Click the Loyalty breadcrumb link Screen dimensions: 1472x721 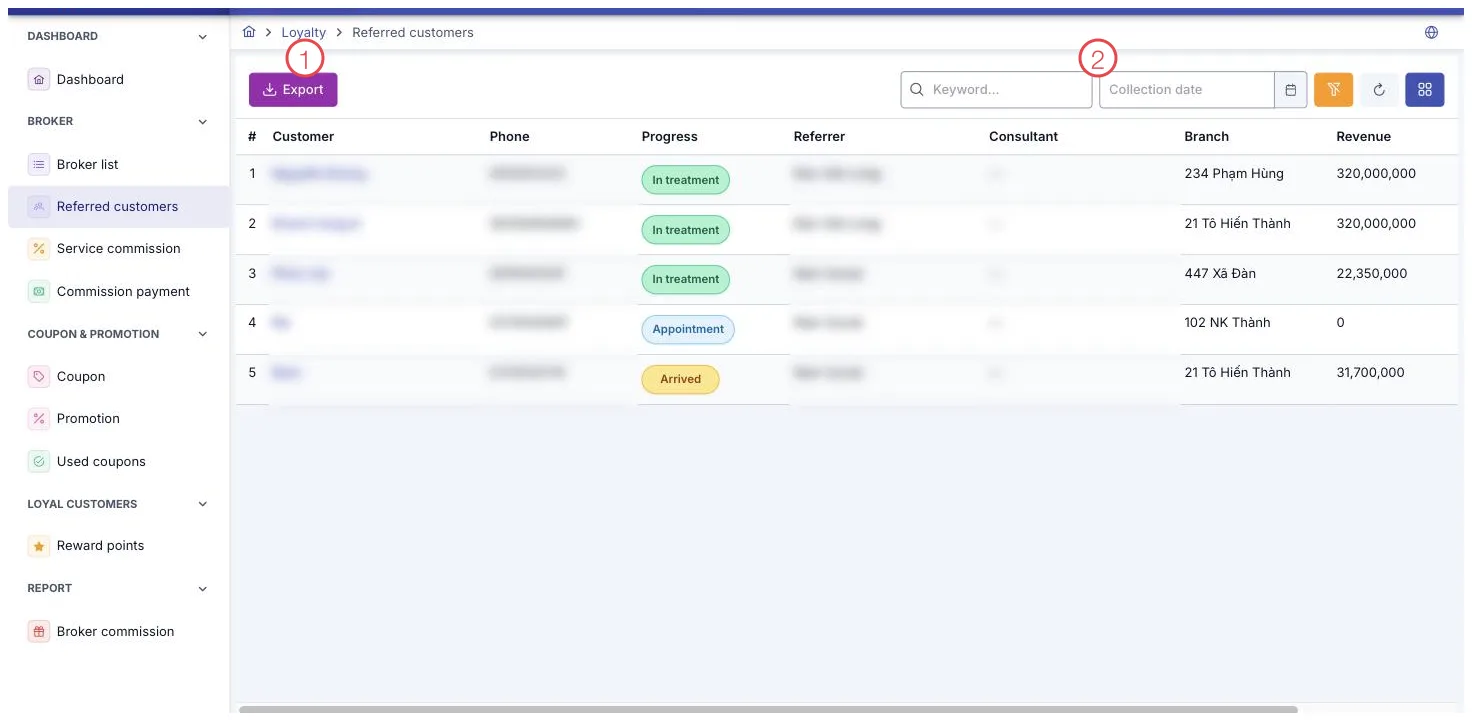(x=304, y=32)
